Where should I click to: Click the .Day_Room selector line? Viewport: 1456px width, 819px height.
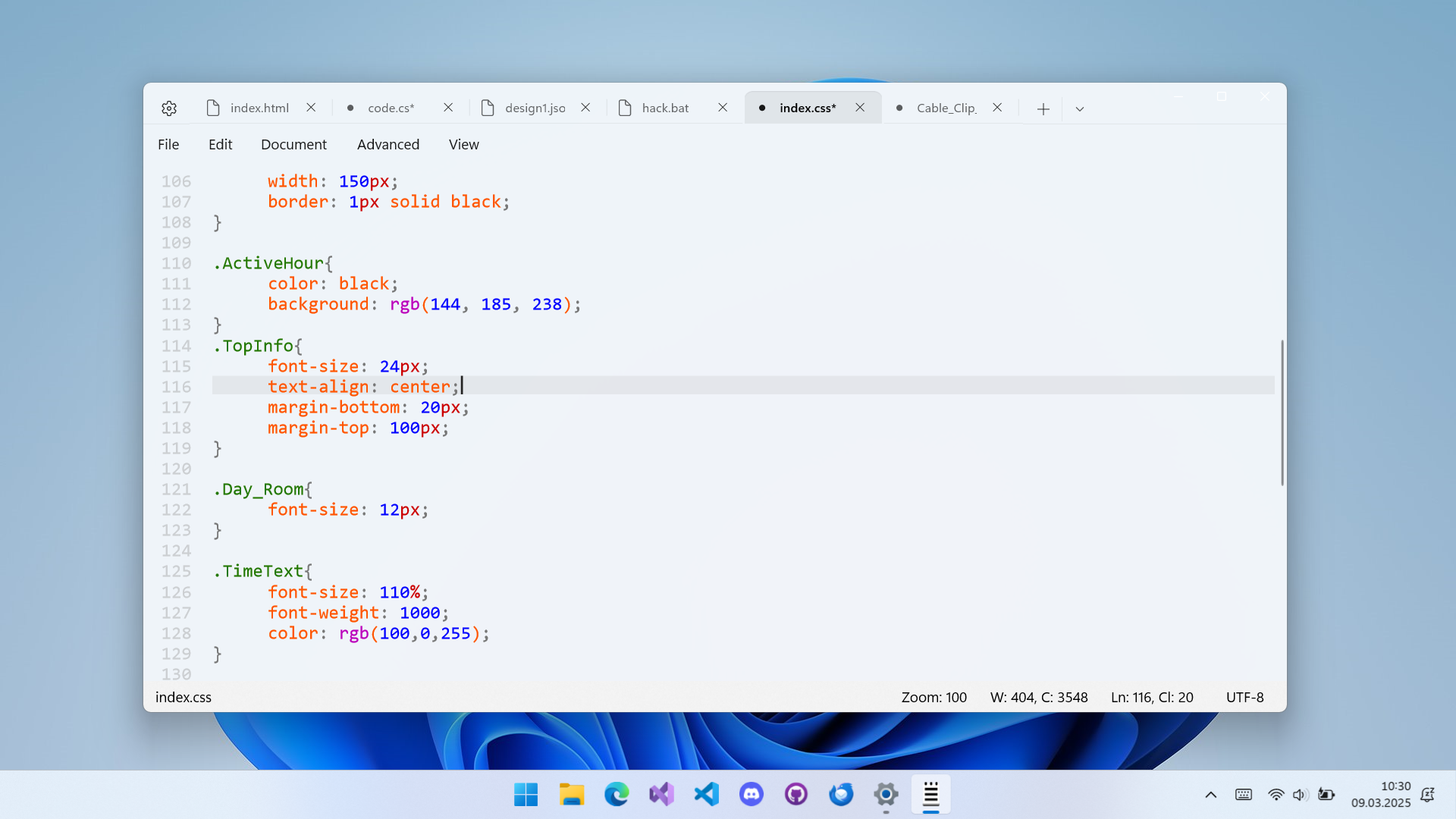click(x=262, y=490)
